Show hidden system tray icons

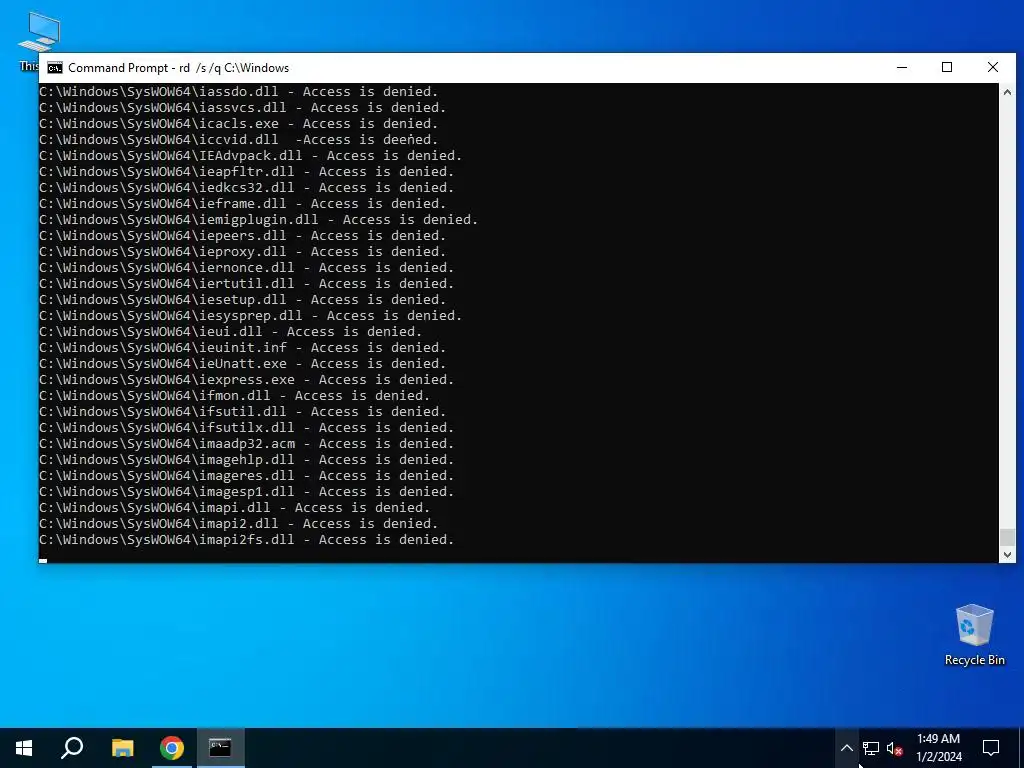click(846, 748)
